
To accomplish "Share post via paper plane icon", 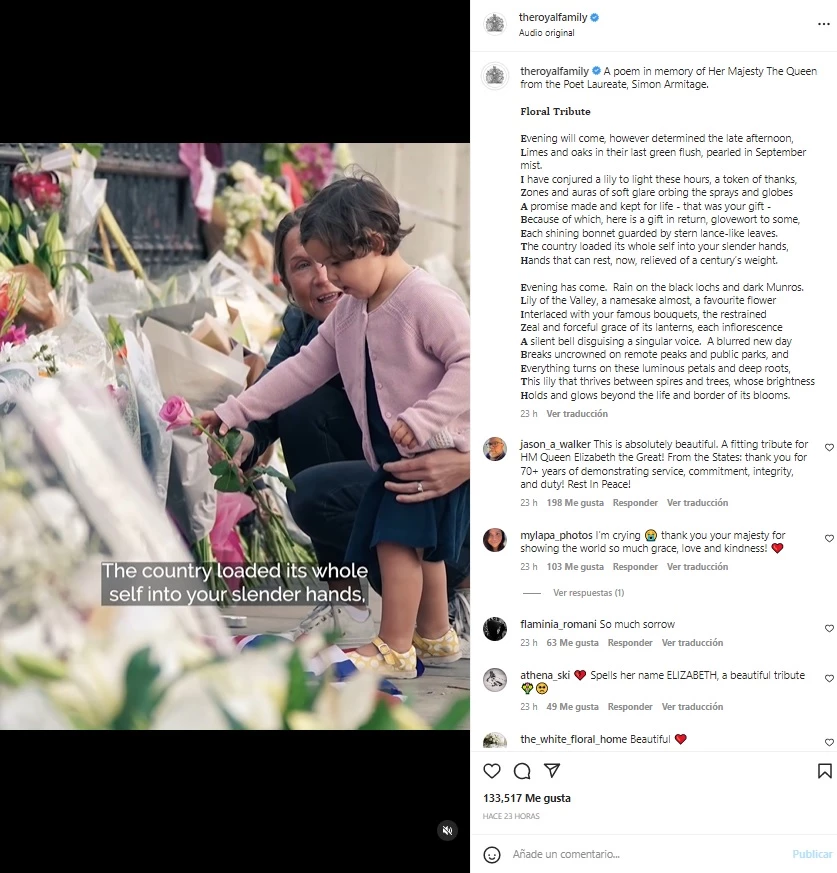I will click(x=552, y=771).
